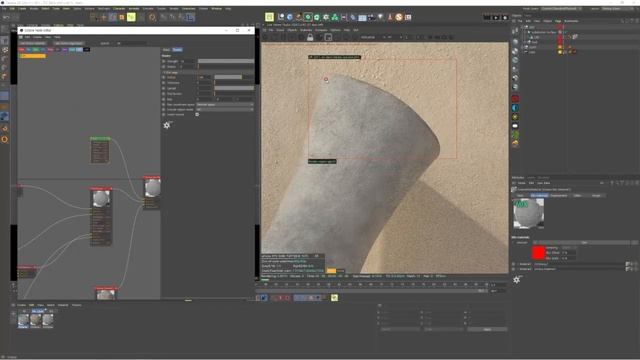
Task: Click the gear icon below the Dirt settings
Action: (167, 125)
